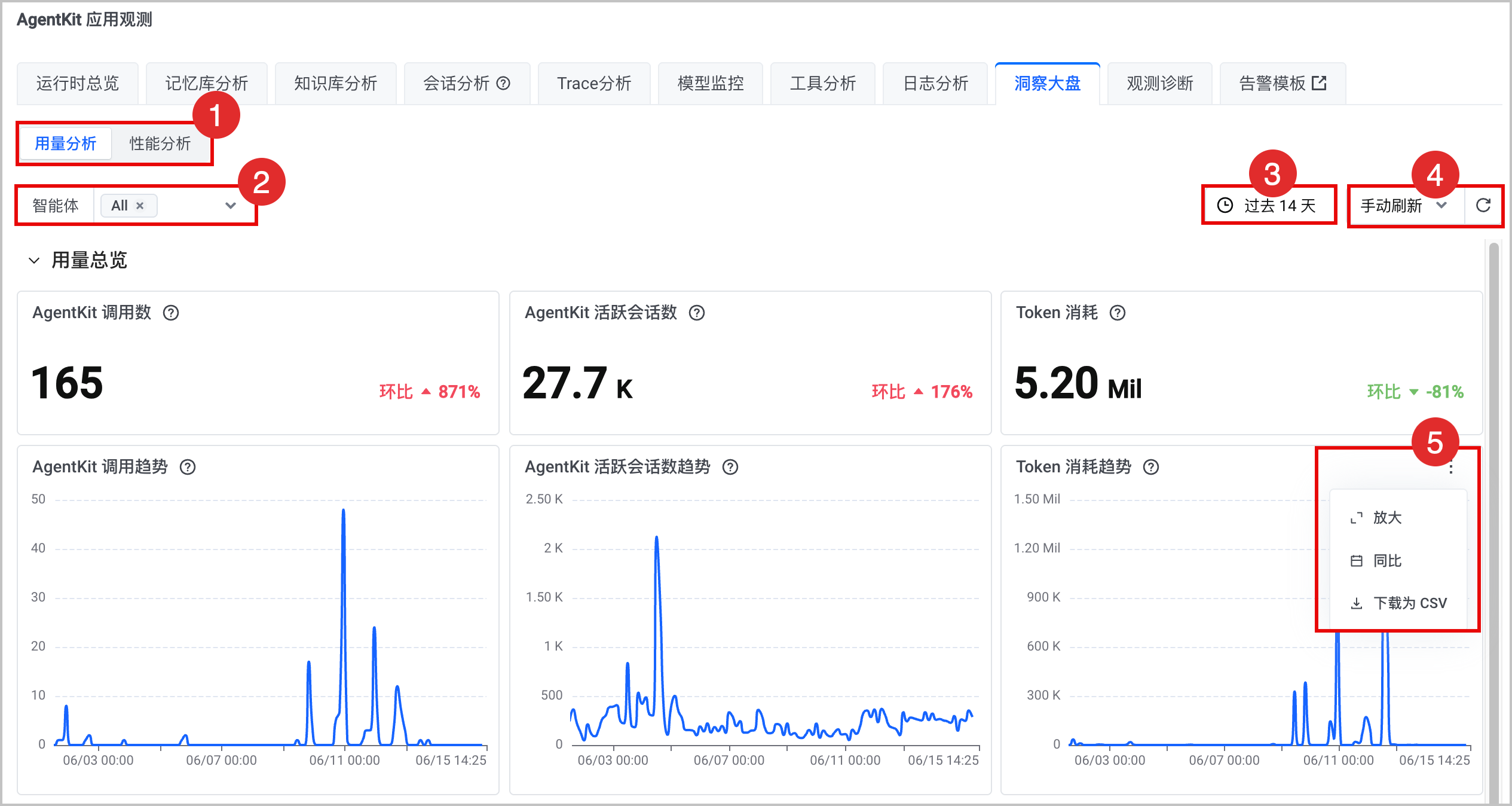Screen dimensions: 1512x806
Task: Click the vertical scrollbar on the right
Action: pyautogui.click(x=1493, y=520)
